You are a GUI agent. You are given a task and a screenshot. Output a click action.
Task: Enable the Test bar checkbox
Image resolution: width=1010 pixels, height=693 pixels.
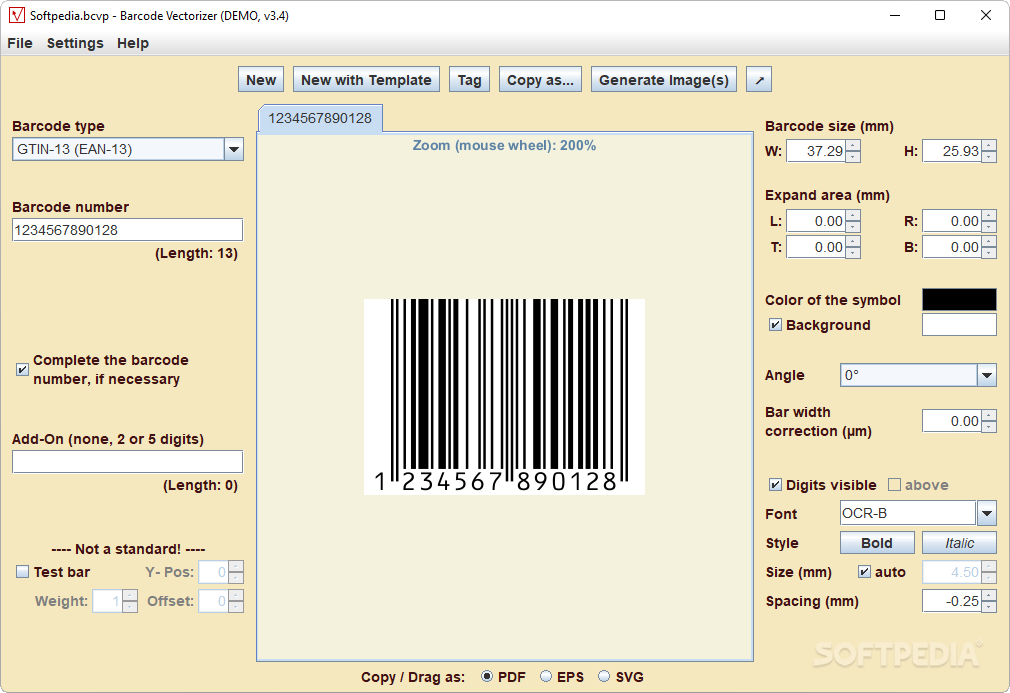(23, 572)
